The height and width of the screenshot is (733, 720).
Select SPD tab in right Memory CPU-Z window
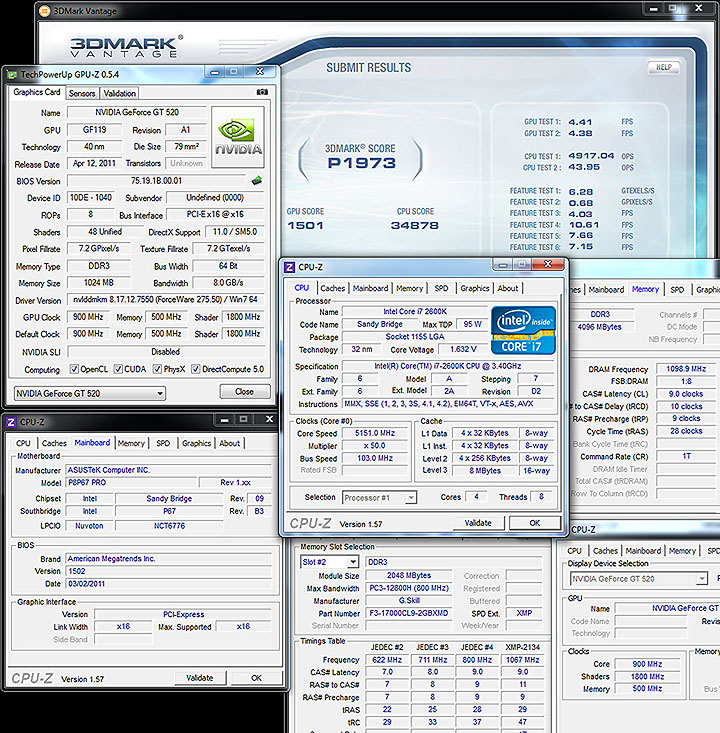pyautogui.click(x=677, y=289)
